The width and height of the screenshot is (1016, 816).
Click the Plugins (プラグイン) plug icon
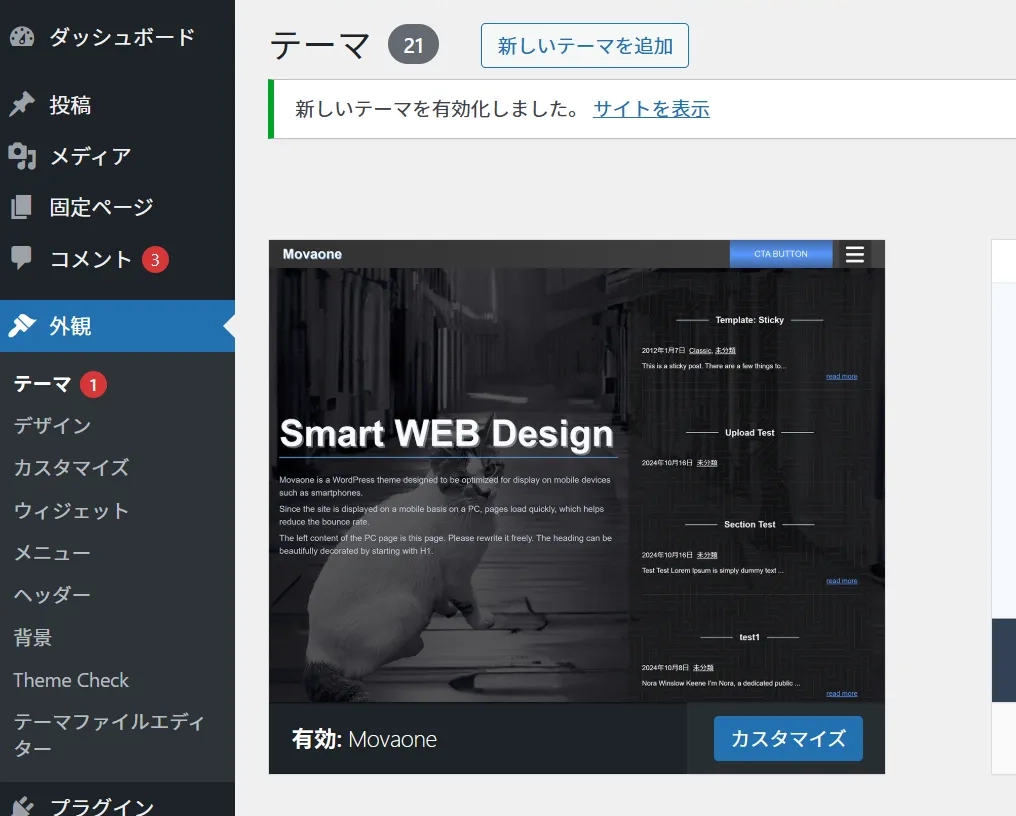22,806
